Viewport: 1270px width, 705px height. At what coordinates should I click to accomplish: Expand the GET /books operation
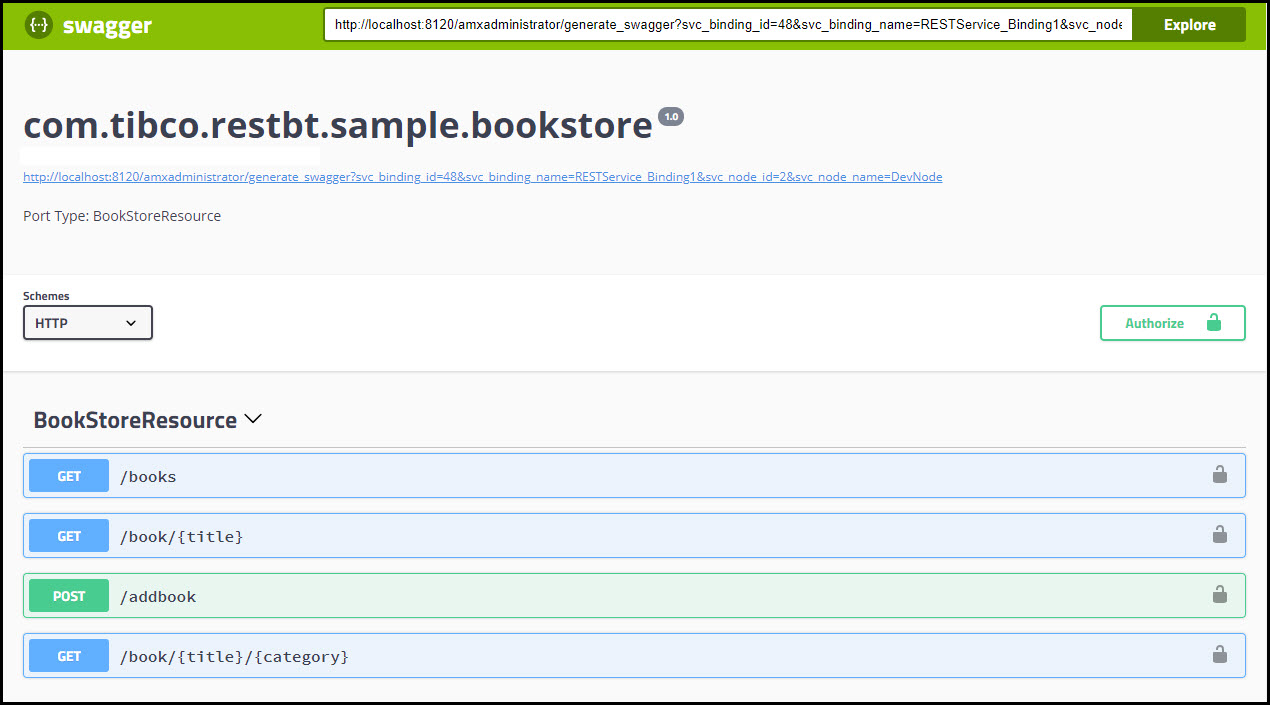tap(600, 476)
